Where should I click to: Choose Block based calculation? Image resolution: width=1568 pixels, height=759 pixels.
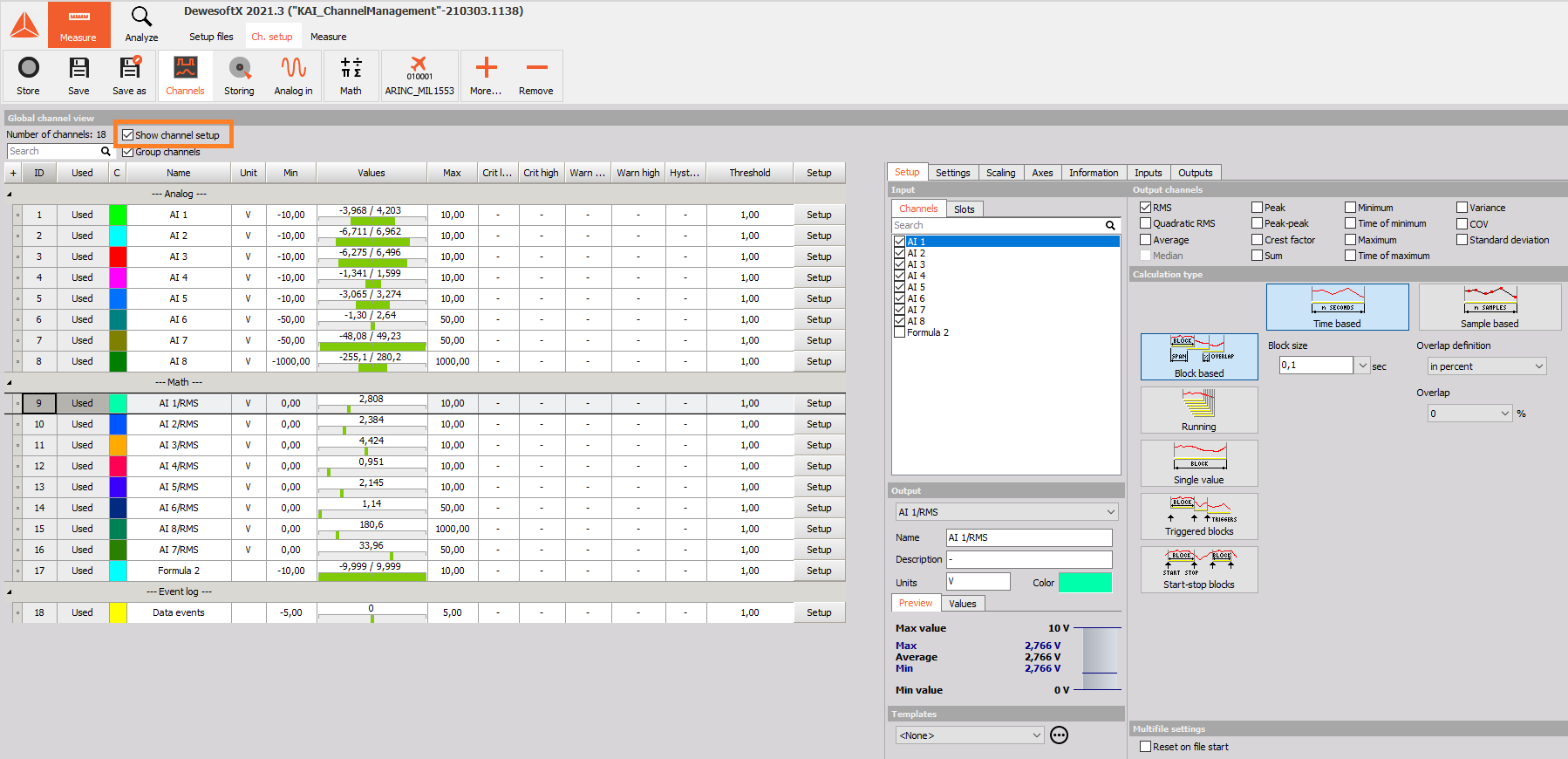[x=1199, y=357]
